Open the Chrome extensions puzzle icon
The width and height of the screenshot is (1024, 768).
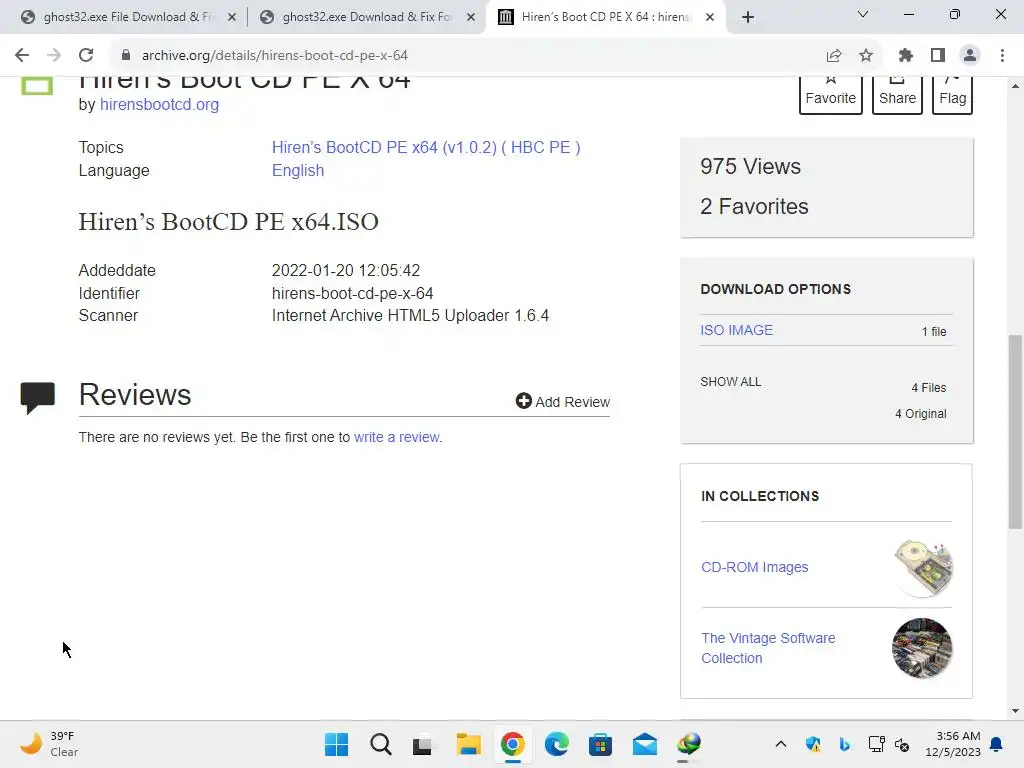[905, 56]
